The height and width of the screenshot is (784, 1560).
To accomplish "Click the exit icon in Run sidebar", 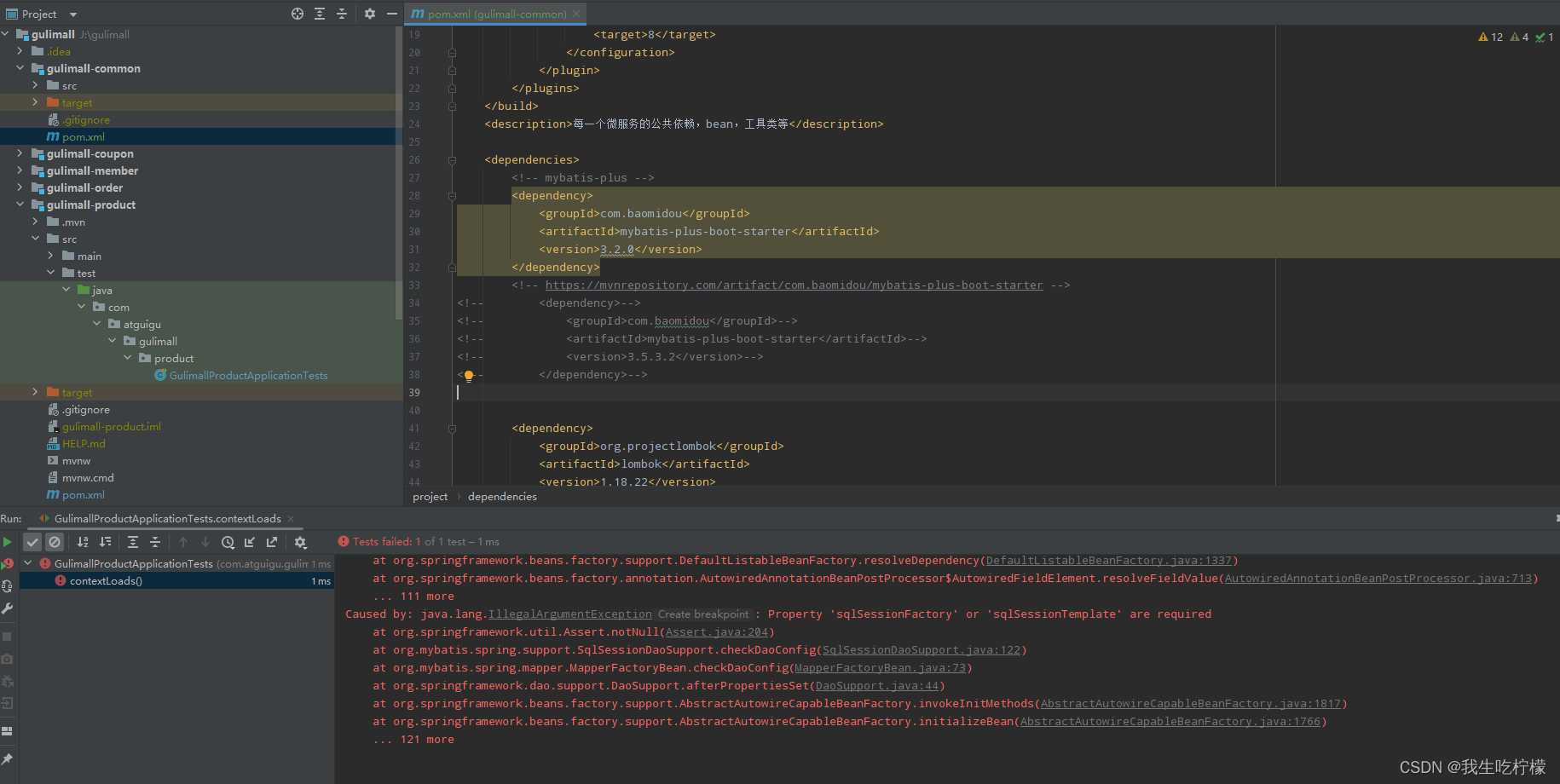I will coord(7,703).
